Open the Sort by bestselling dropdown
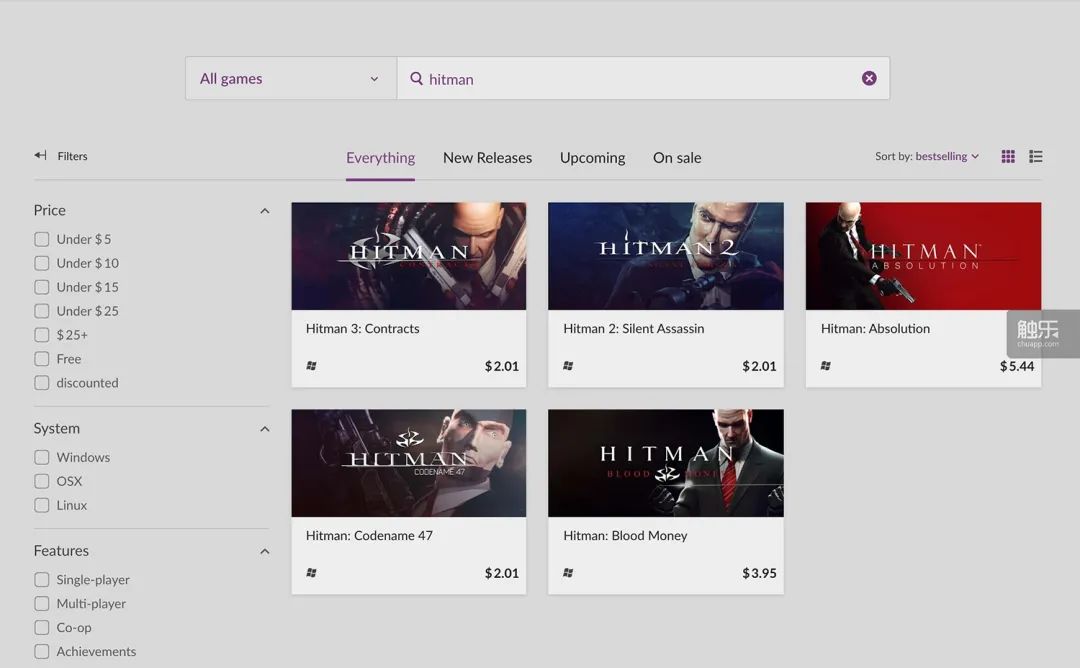 click(x=927, y=156)
